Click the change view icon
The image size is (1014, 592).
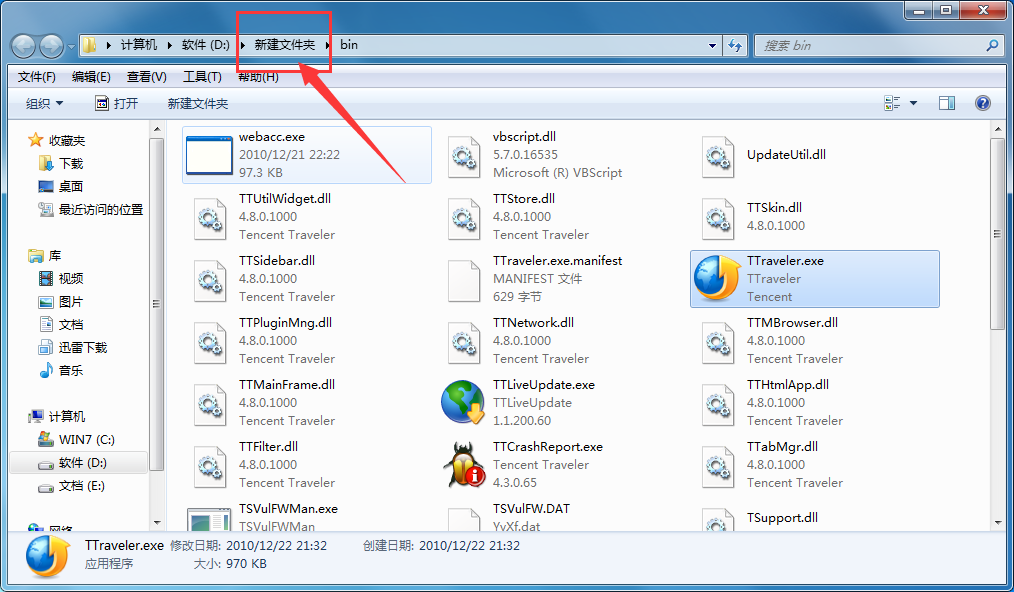(x=892, y=103)
